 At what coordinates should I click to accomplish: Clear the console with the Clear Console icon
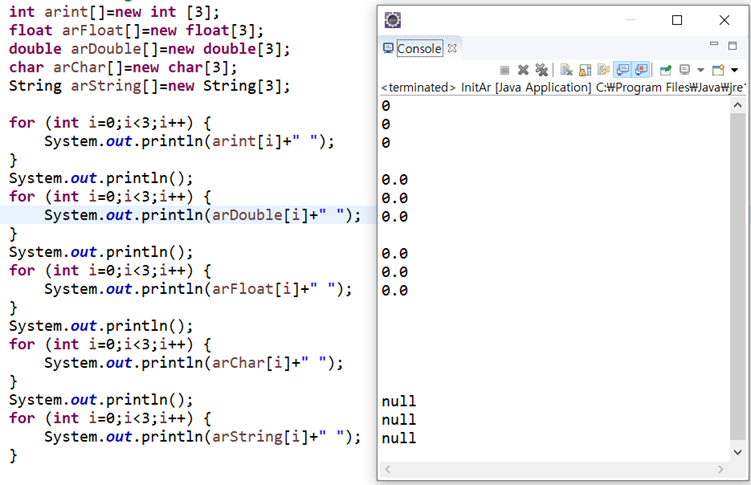point(566,70)
